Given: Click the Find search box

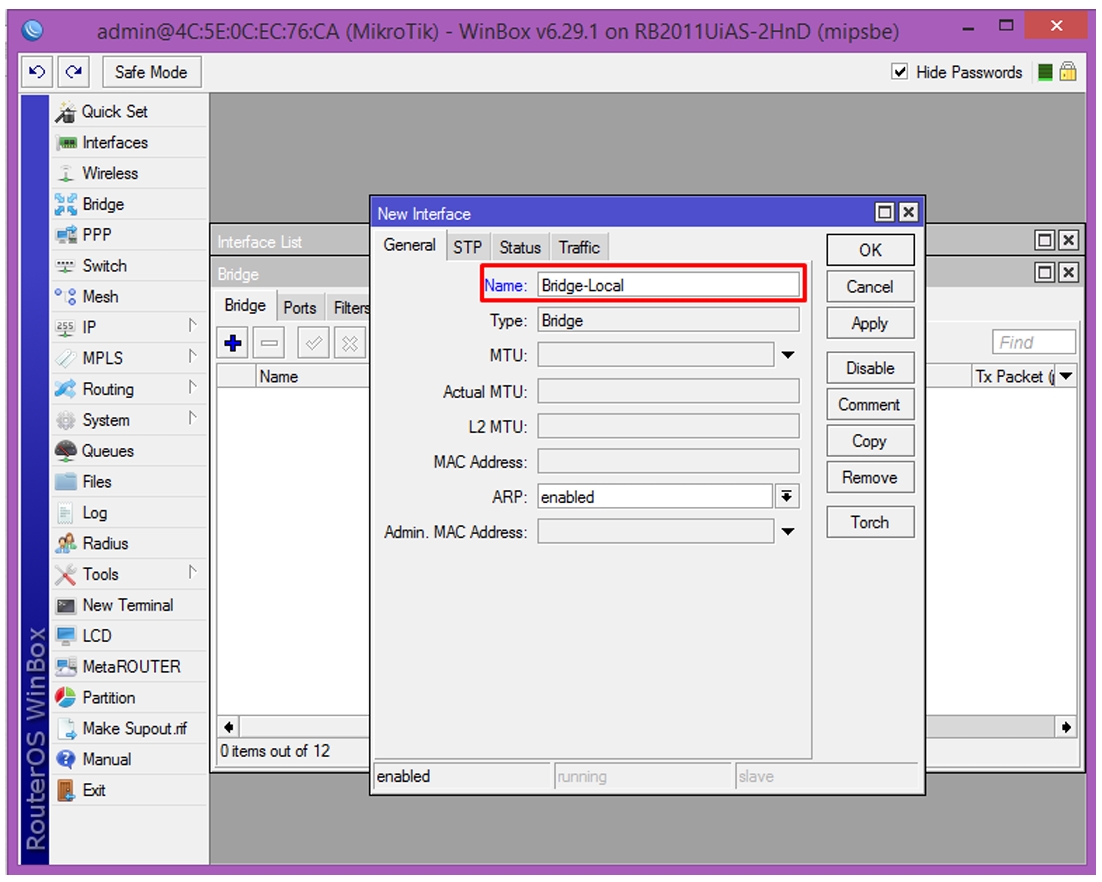Looking at the screenshot, I should click(x=1034, y=342).
